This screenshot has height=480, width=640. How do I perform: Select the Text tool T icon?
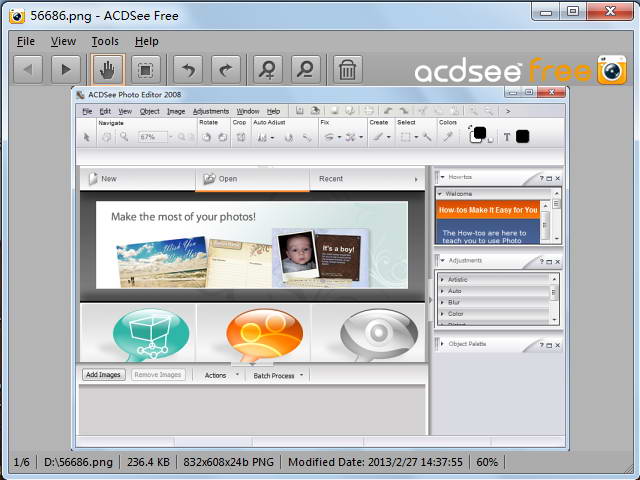coord(507,137)
